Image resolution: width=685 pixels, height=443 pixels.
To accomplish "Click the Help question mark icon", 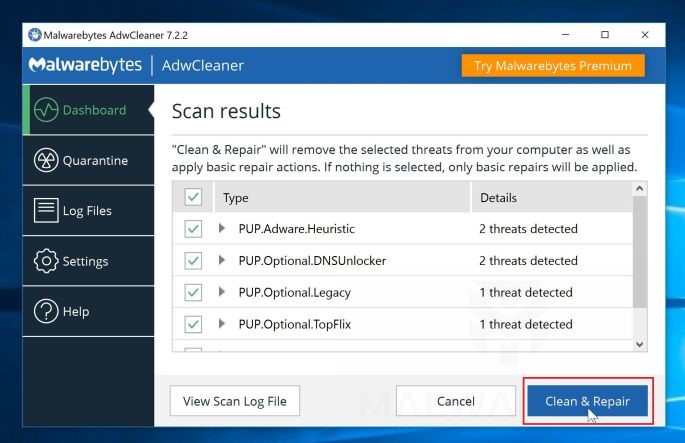I will (x=46, y=311).
